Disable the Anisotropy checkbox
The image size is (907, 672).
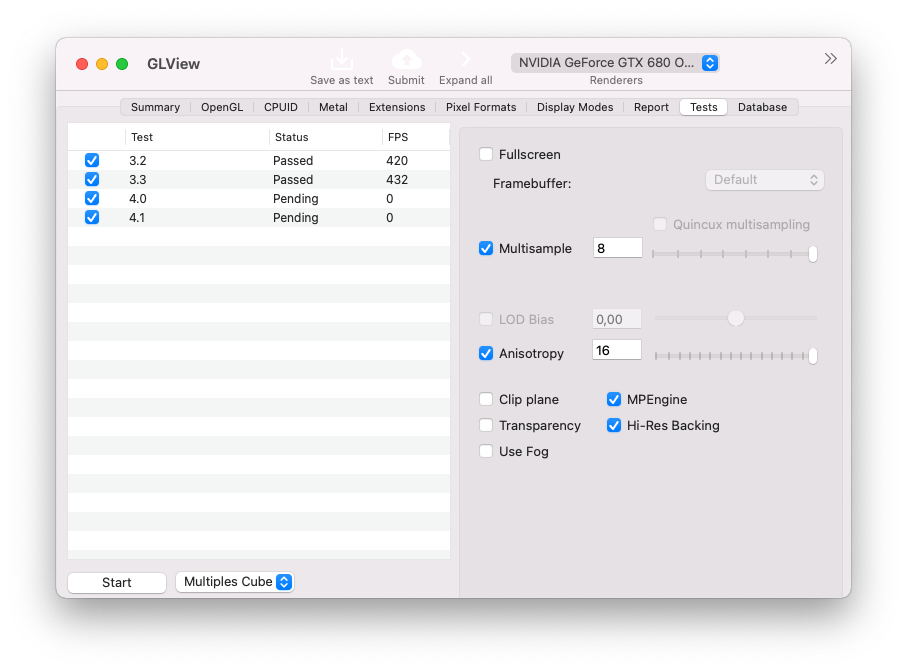486,353
